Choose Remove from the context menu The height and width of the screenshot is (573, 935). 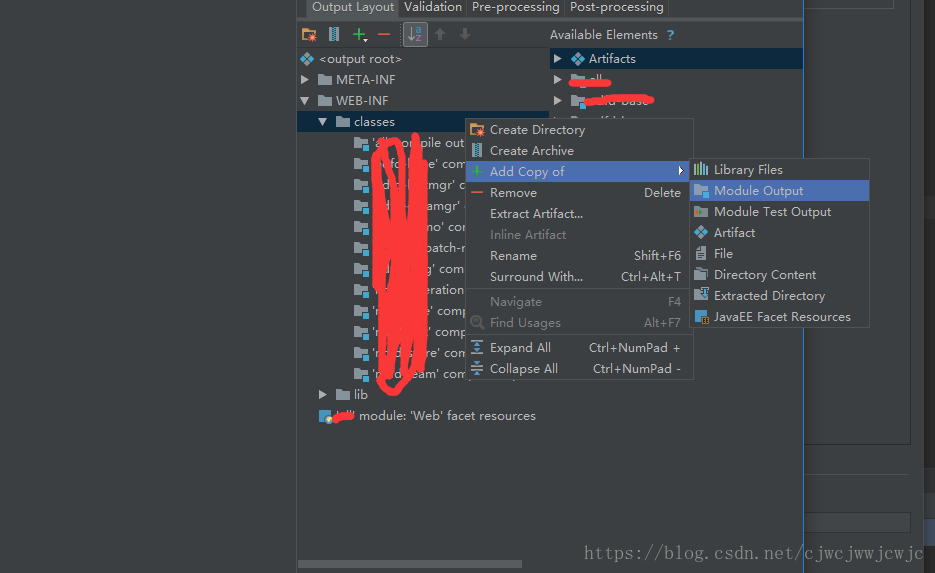tap(580, 193)
